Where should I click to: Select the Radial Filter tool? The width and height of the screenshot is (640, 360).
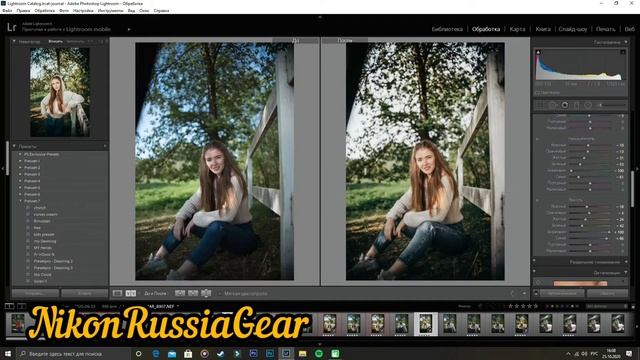tap(588, 105)
